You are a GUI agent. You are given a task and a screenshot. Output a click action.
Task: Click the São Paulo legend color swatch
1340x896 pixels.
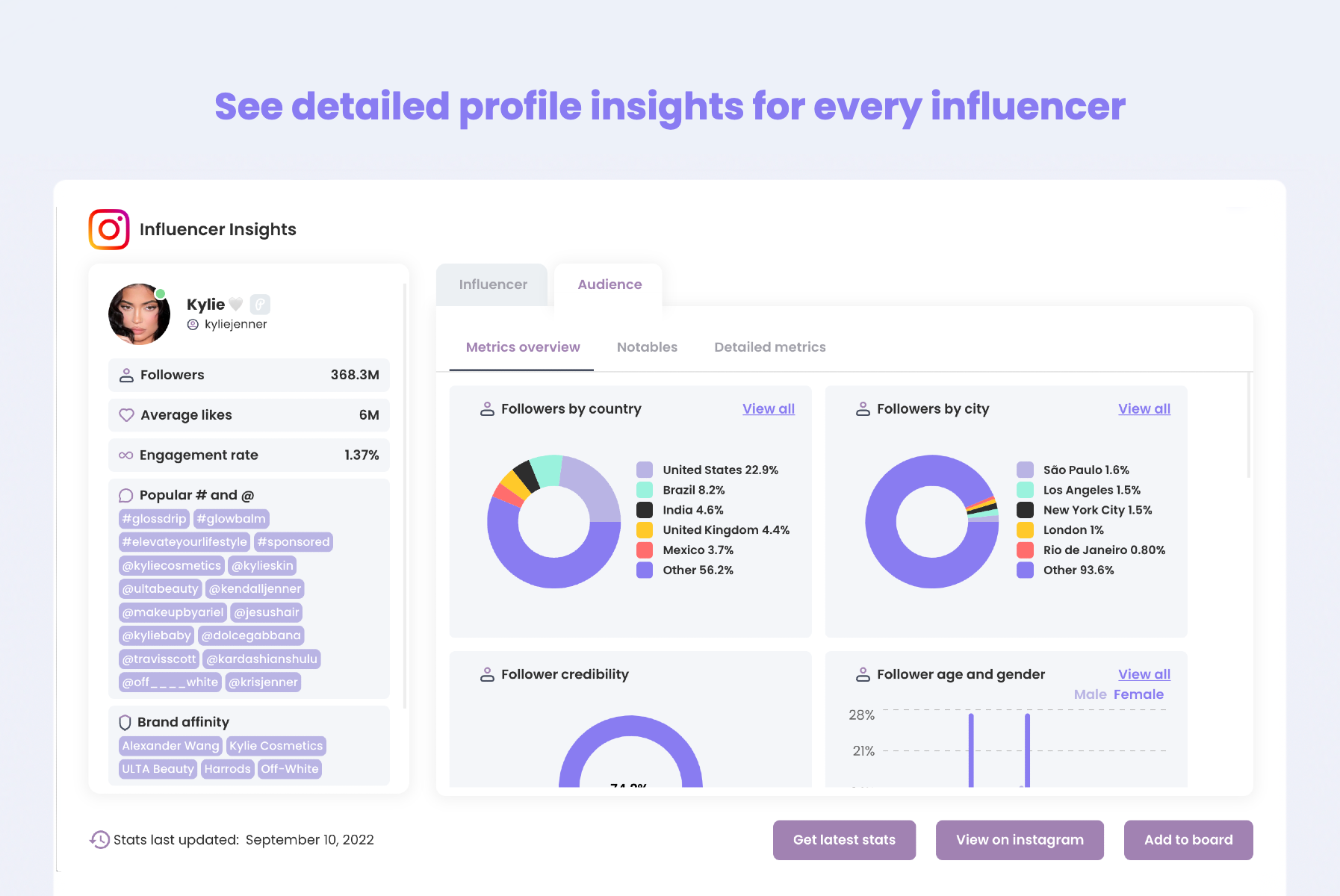[1025, 470]
